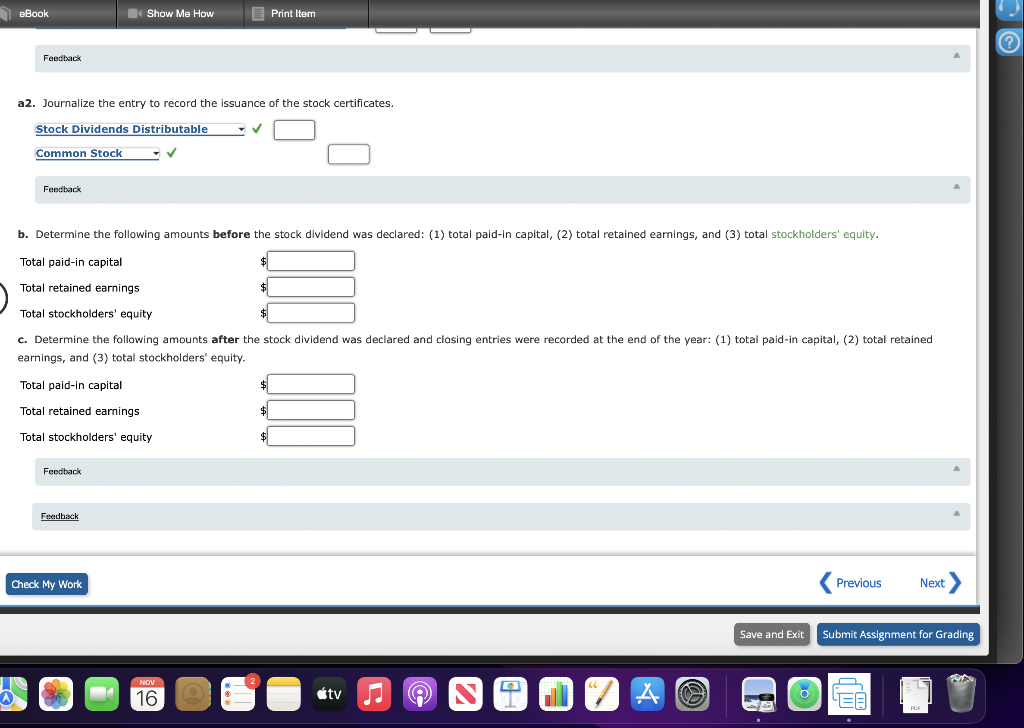
Task: Click Print Item in the toolbar
Action: [284, 13]
